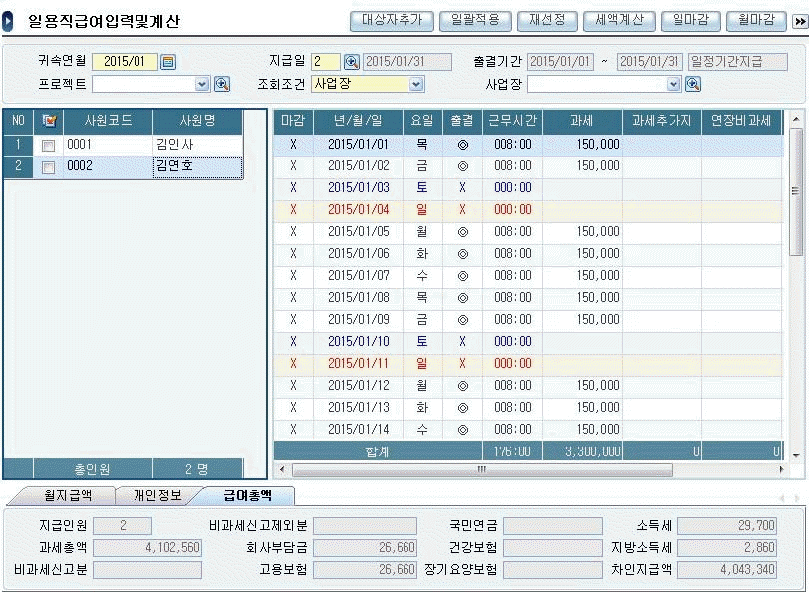This screenshot has width=809, height=592.
Task: Open the 조회조건 dropdown showing 사업장
Action: pos(416,84)
